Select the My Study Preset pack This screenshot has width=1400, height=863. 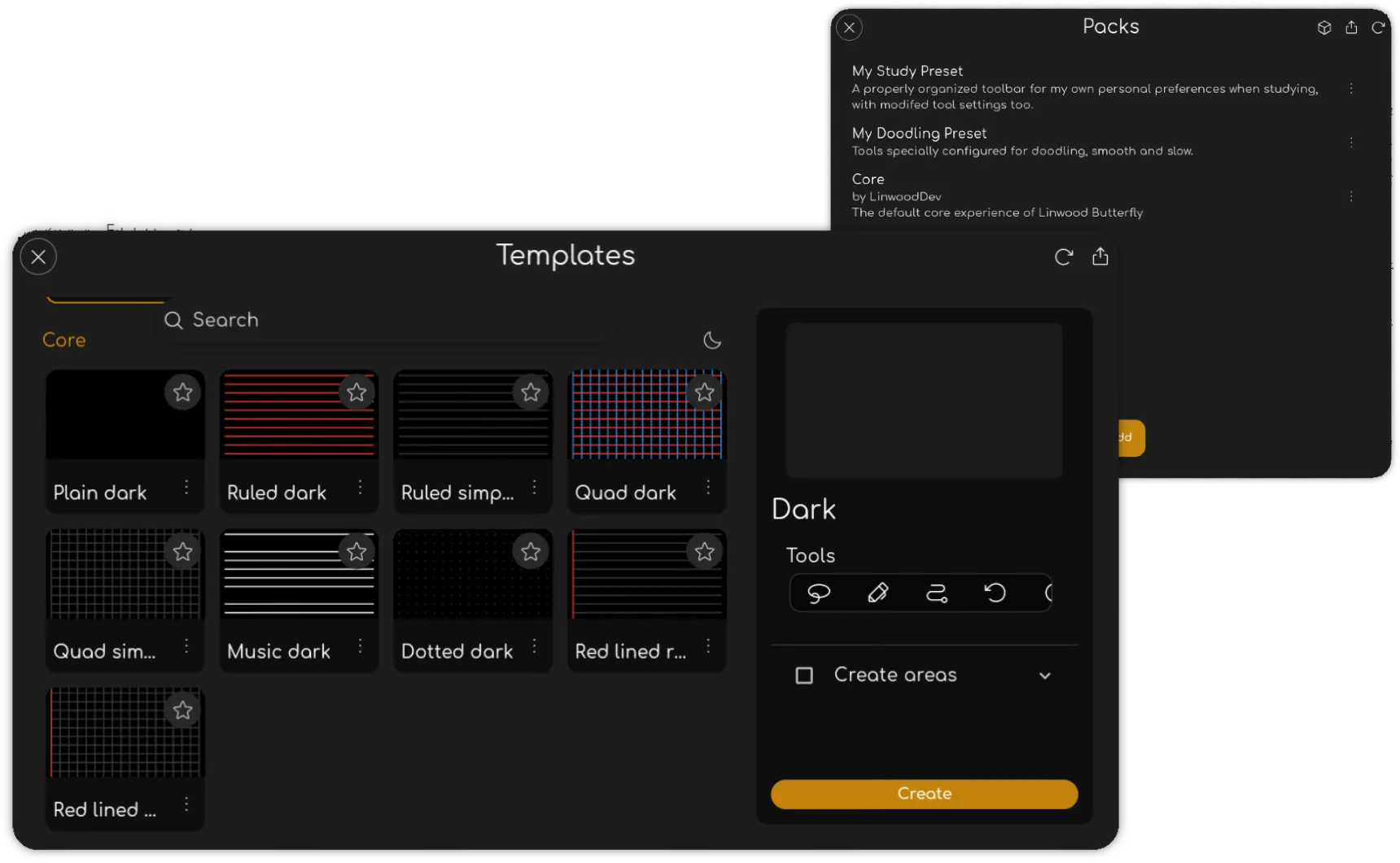(x=1084, y=87)
